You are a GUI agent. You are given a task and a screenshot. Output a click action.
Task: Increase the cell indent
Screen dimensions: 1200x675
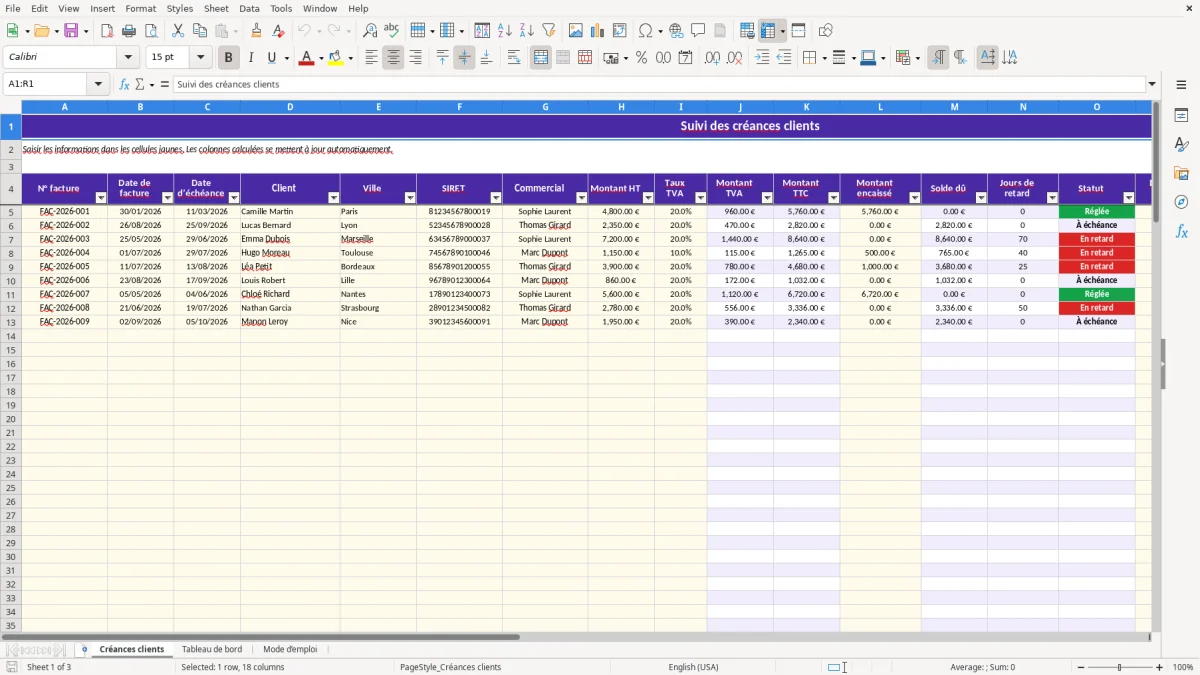coord(762,58)
